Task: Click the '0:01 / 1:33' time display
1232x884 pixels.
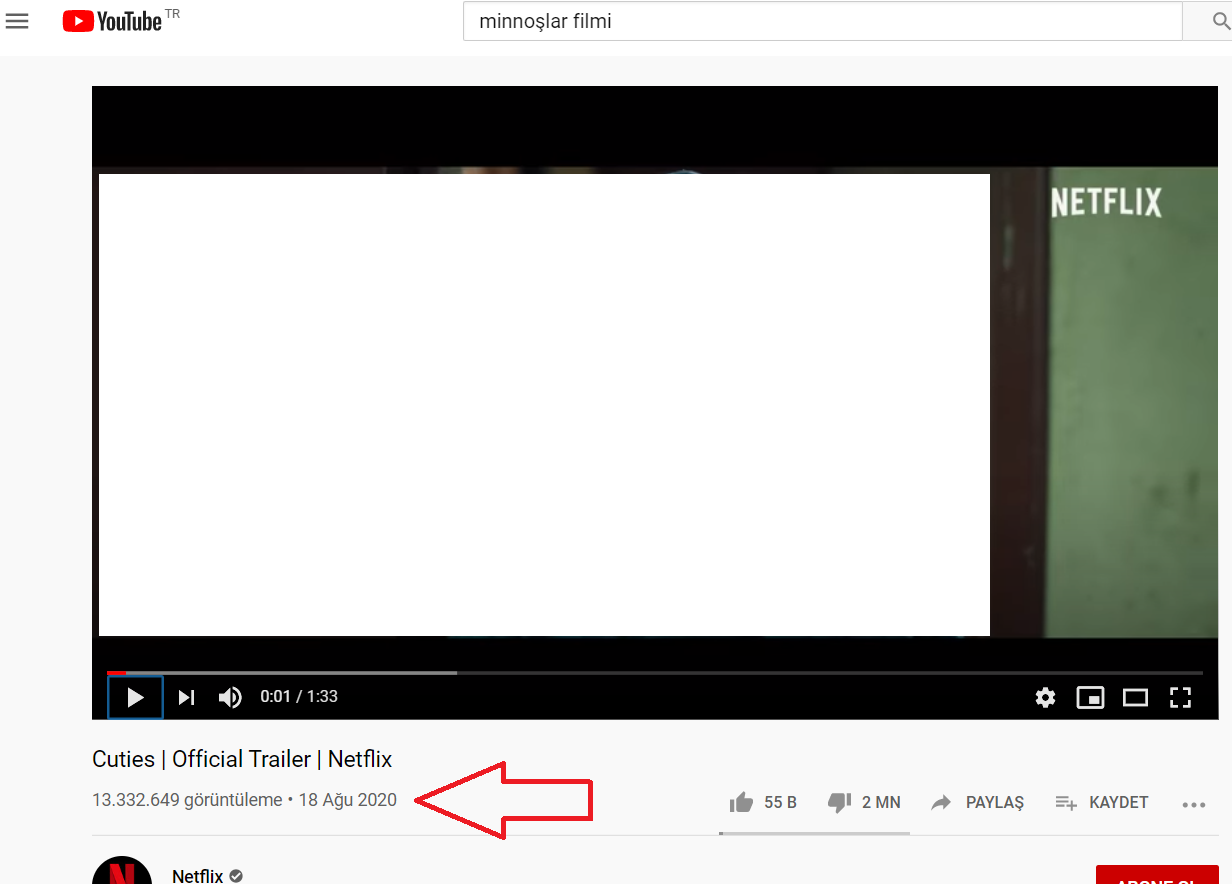Action: point(299,697)
